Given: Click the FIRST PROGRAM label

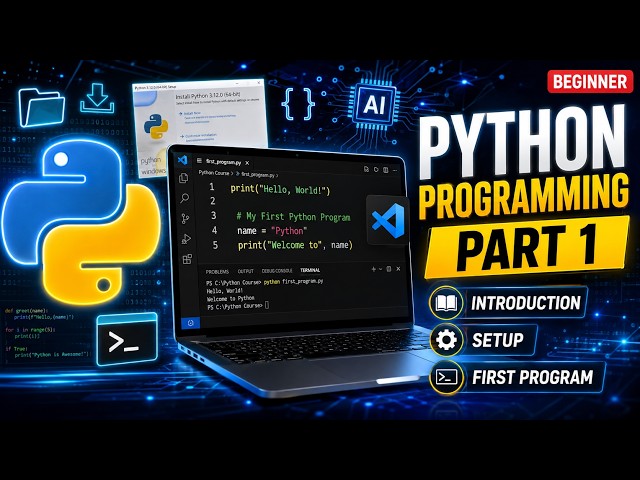Looking at the screenshot, I should [x=532, y=377].
